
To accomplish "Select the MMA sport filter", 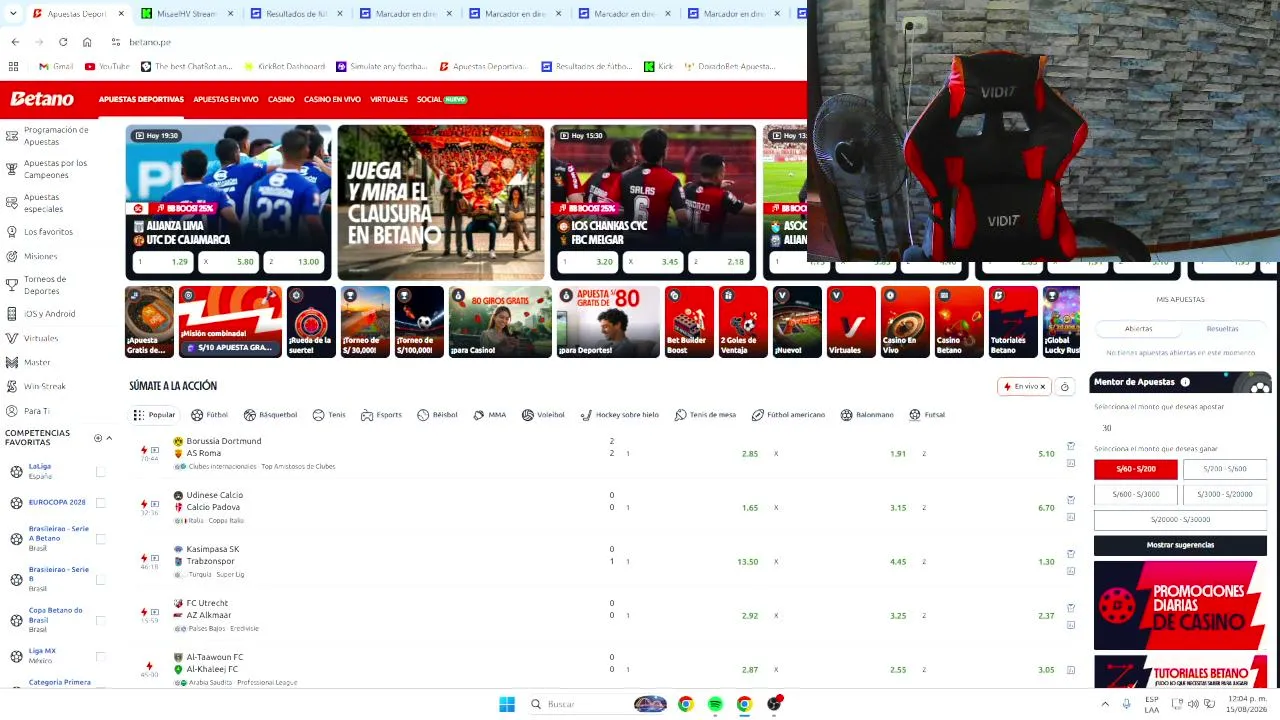I will (x=490, y=415).
